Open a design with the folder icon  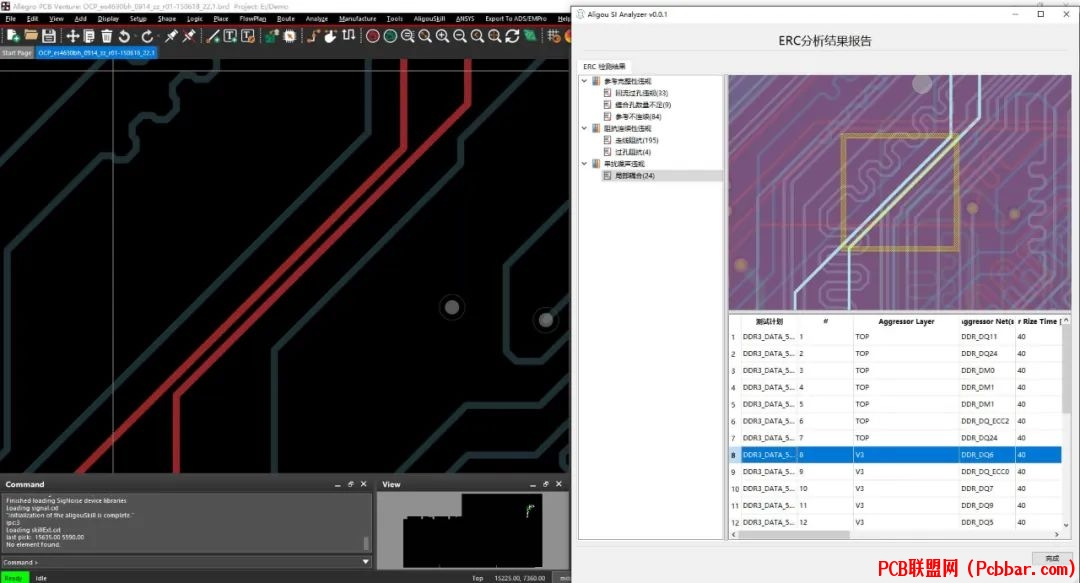31,36
